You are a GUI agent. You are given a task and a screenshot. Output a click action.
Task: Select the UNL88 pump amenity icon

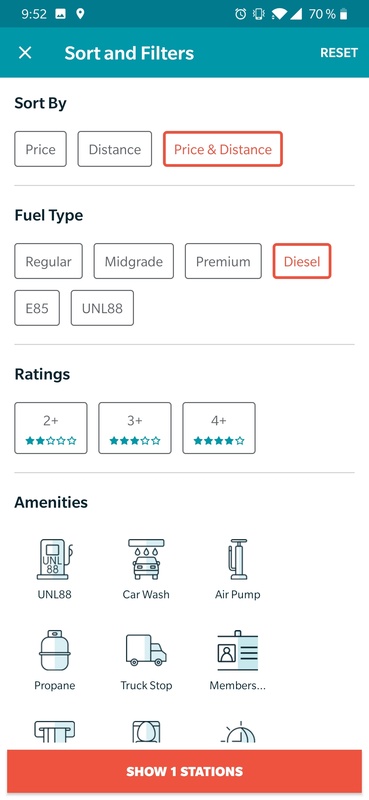[54, 559]
